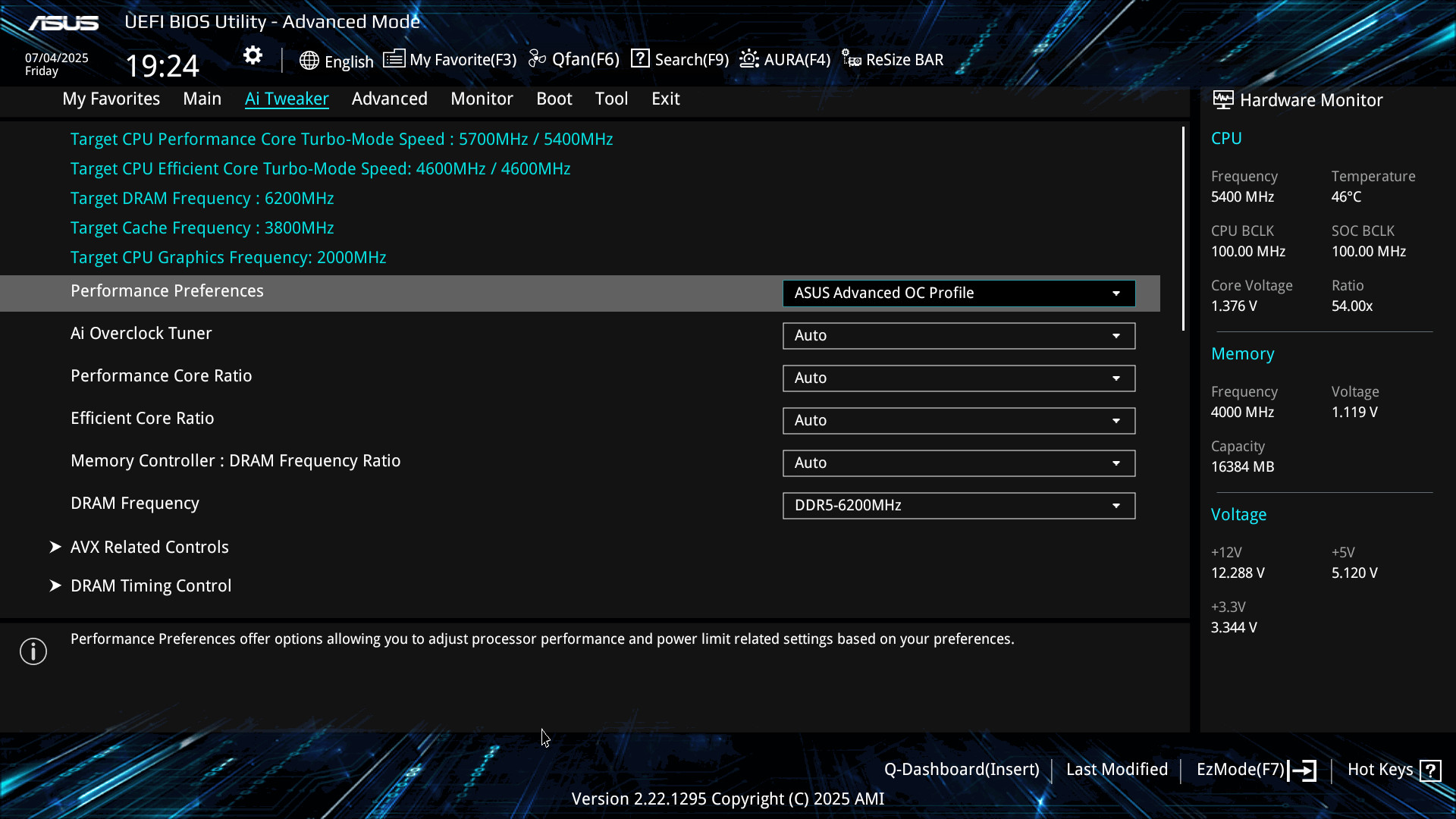
Task: Select the Ai Overclock Tuner label
Action: click(x=141, y=334)
